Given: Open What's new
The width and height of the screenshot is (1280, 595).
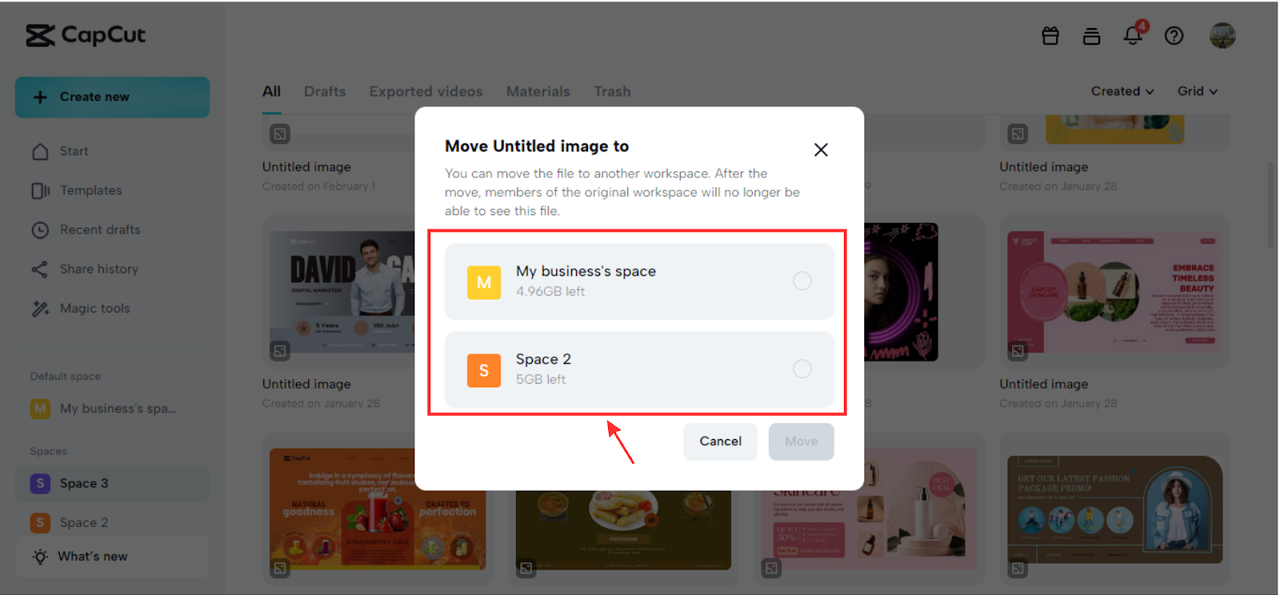Looking at the screenshot, I should pyautogui.click(x=112, y=556).
